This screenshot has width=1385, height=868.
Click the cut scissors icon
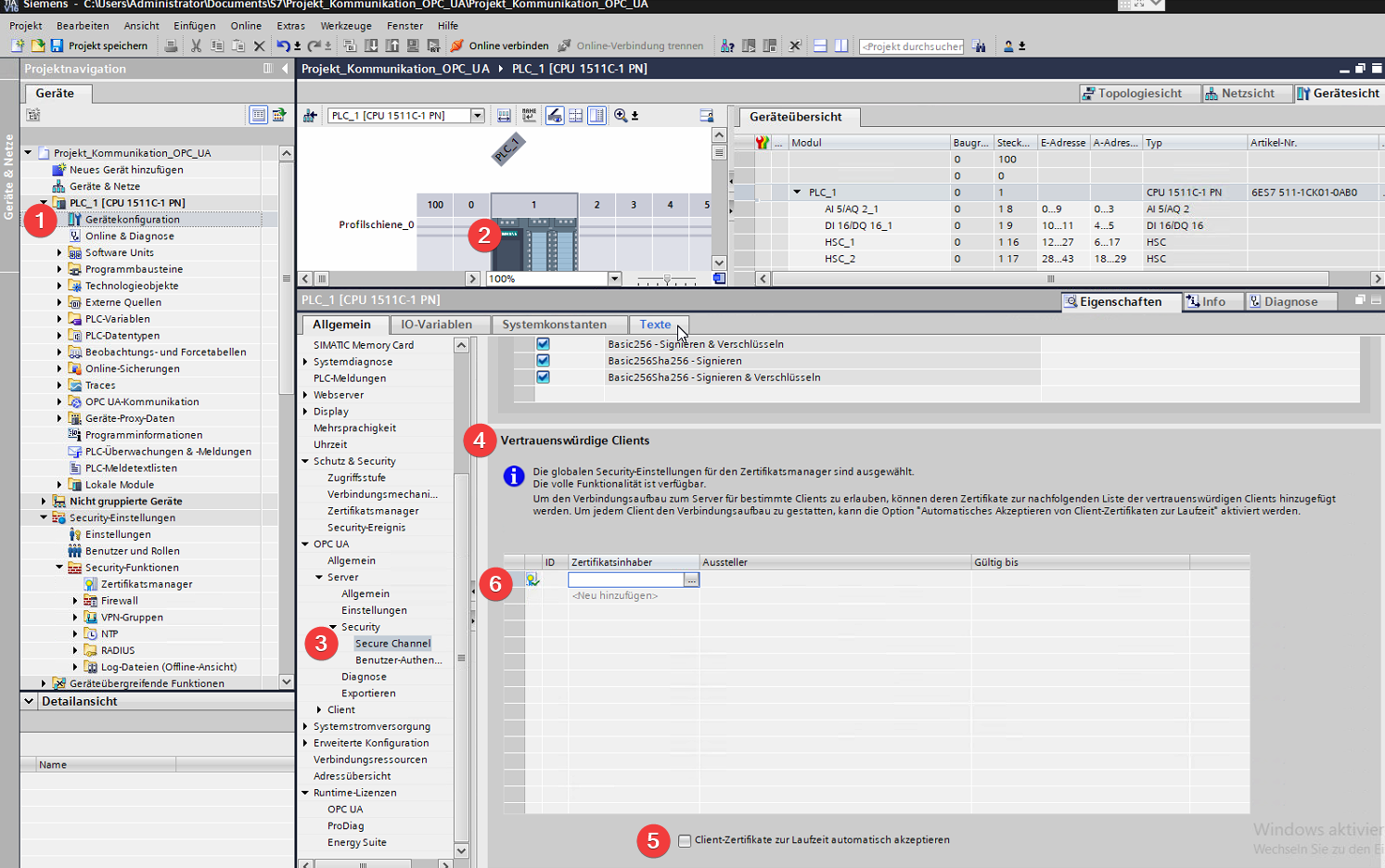196,45
